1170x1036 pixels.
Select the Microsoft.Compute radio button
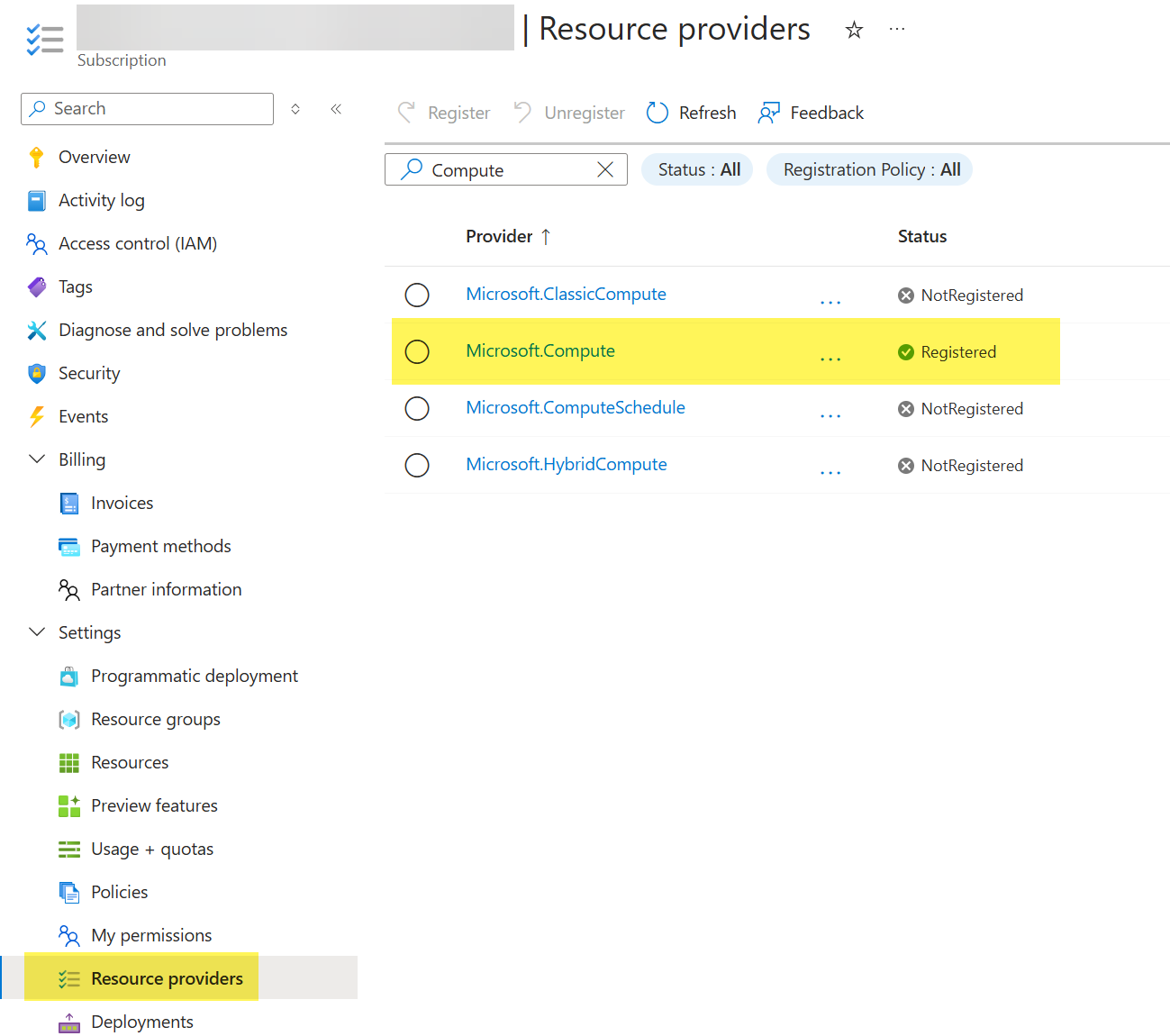pyautogui.click(x=417, y=351)
